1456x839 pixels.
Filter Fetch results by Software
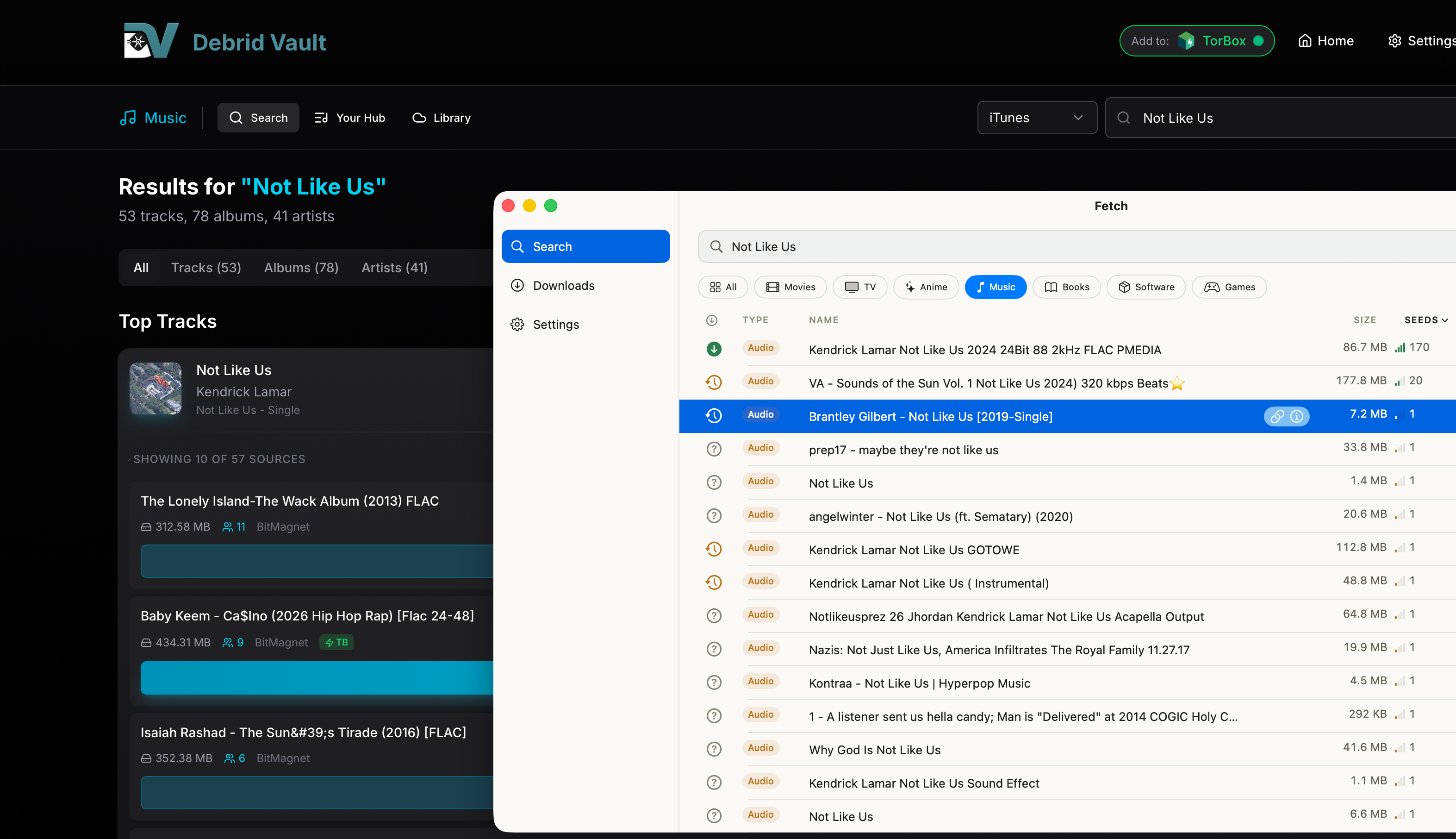(x=1146, y=287)
